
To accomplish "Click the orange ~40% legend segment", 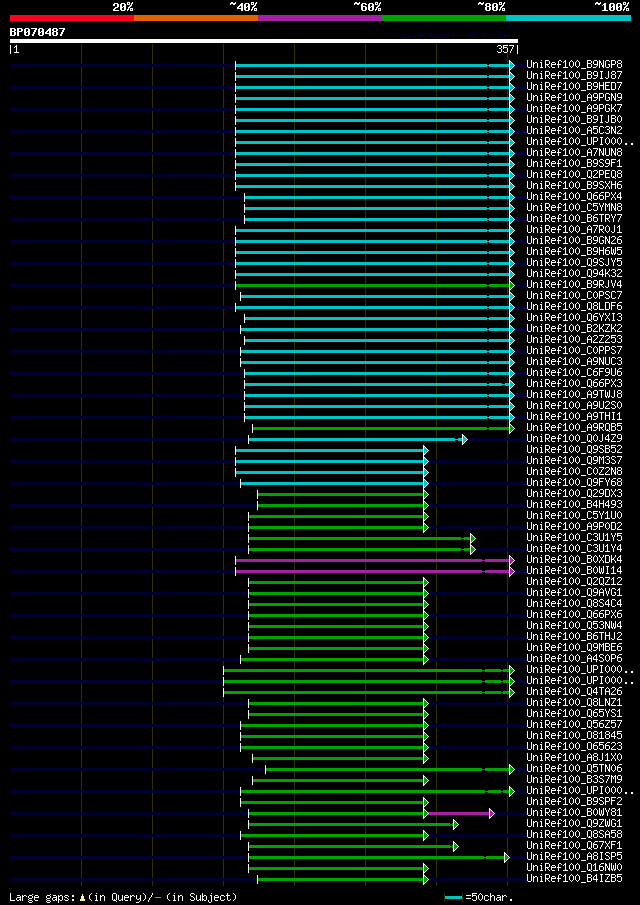I will click(196, 18).
